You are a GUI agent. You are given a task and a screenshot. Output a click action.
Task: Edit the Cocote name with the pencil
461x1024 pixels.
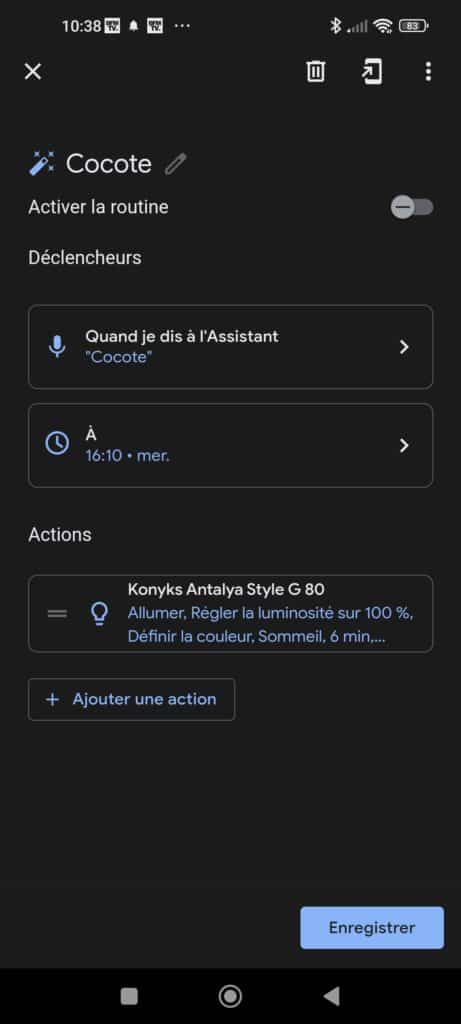click(x=176, y=164)
